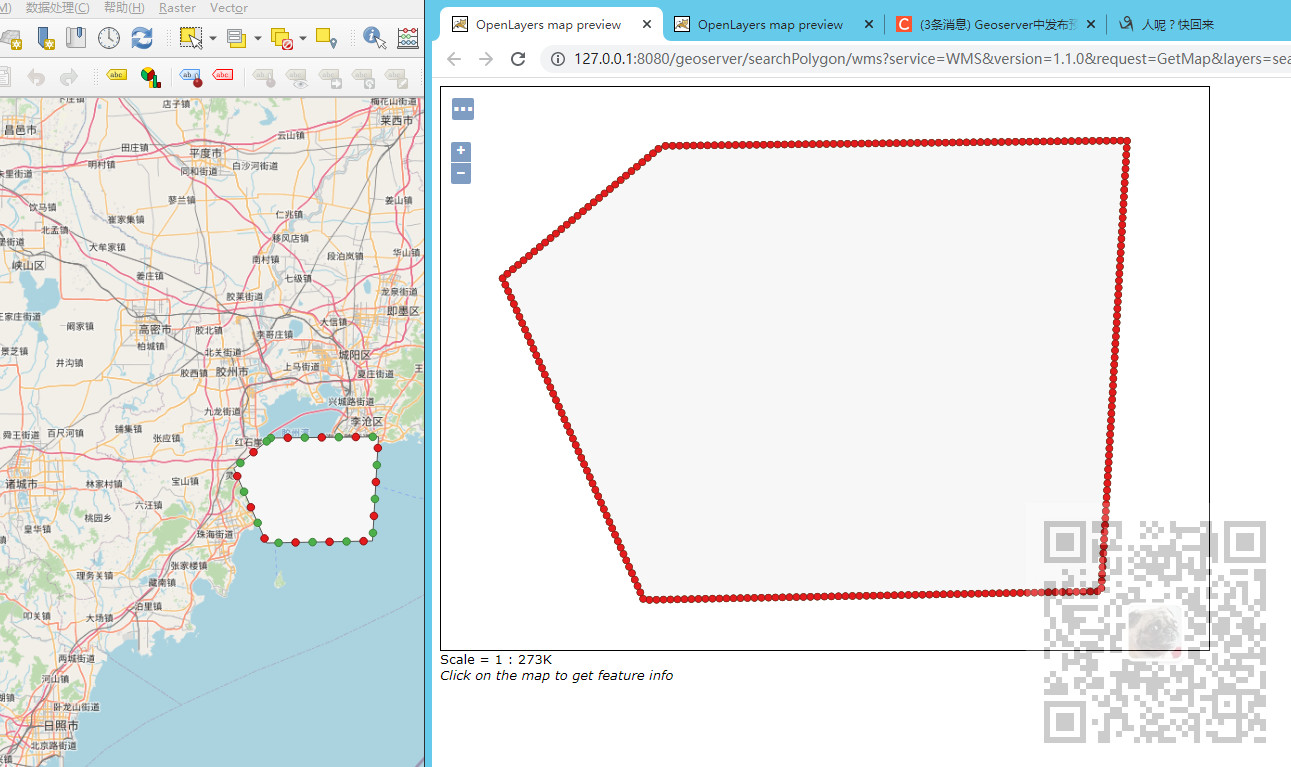Viewport: 1291px width, 767px height.
Task: Open the Temporal Controller clock icon
Action: click(x=108, y=38)
